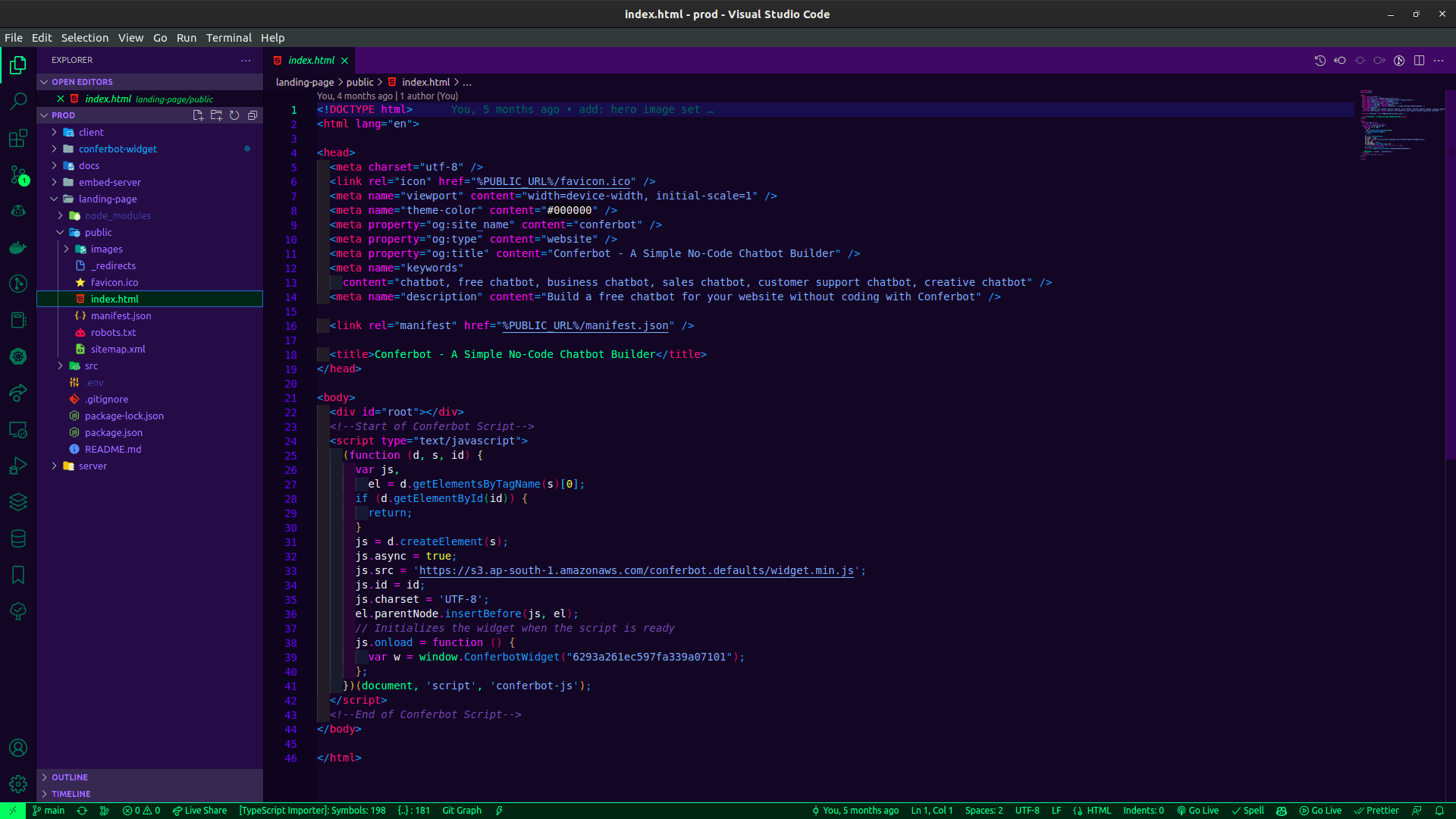Click New File icon in PROD header
The width and height of the screenshot is (1456, 819).
(198, 115)
